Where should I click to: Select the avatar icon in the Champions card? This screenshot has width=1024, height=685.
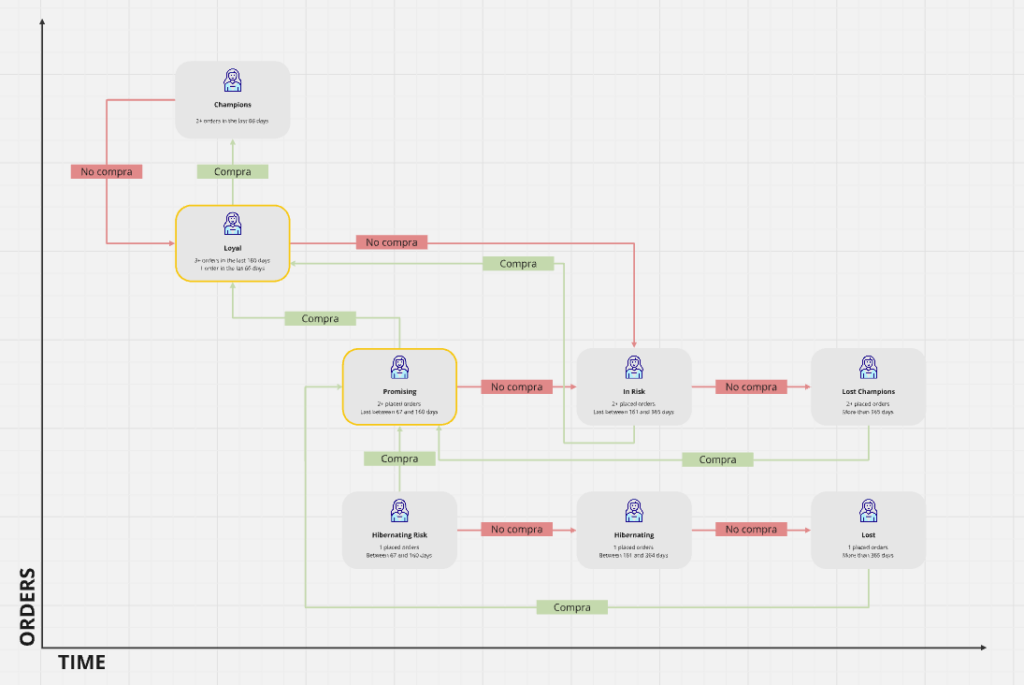point(232,80)
